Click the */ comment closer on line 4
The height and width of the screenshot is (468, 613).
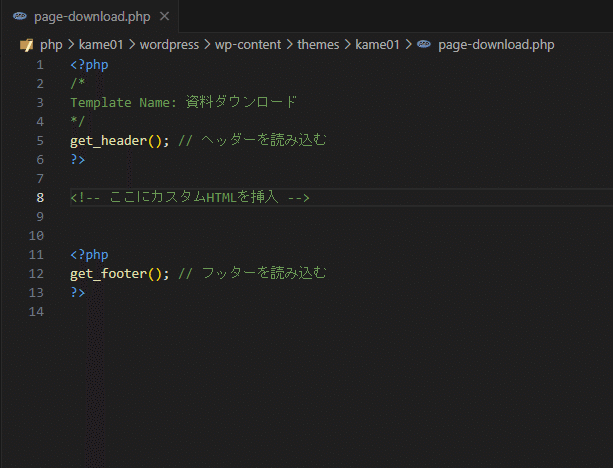point(77,121)
